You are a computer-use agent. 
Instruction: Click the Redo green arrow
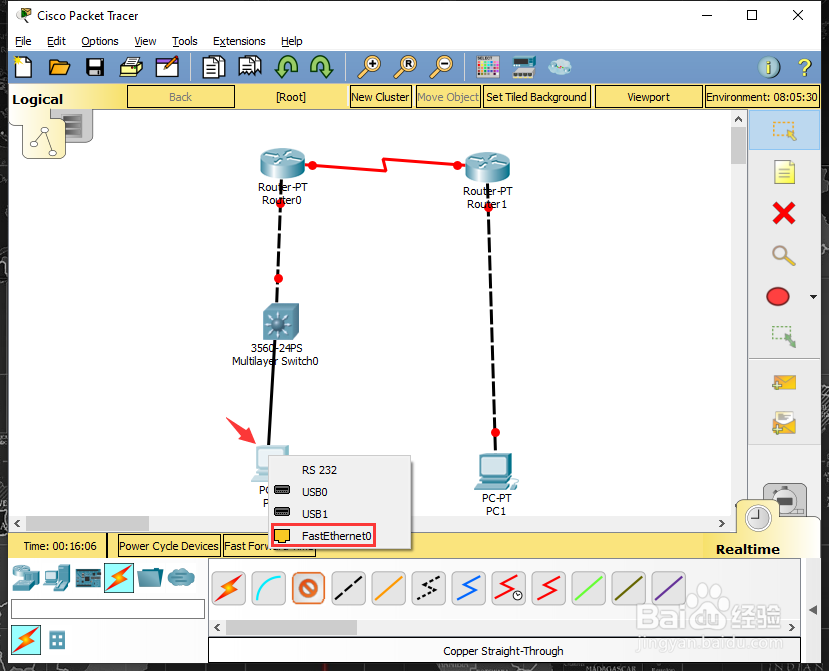pyautogui.click(x=321, y=67)
